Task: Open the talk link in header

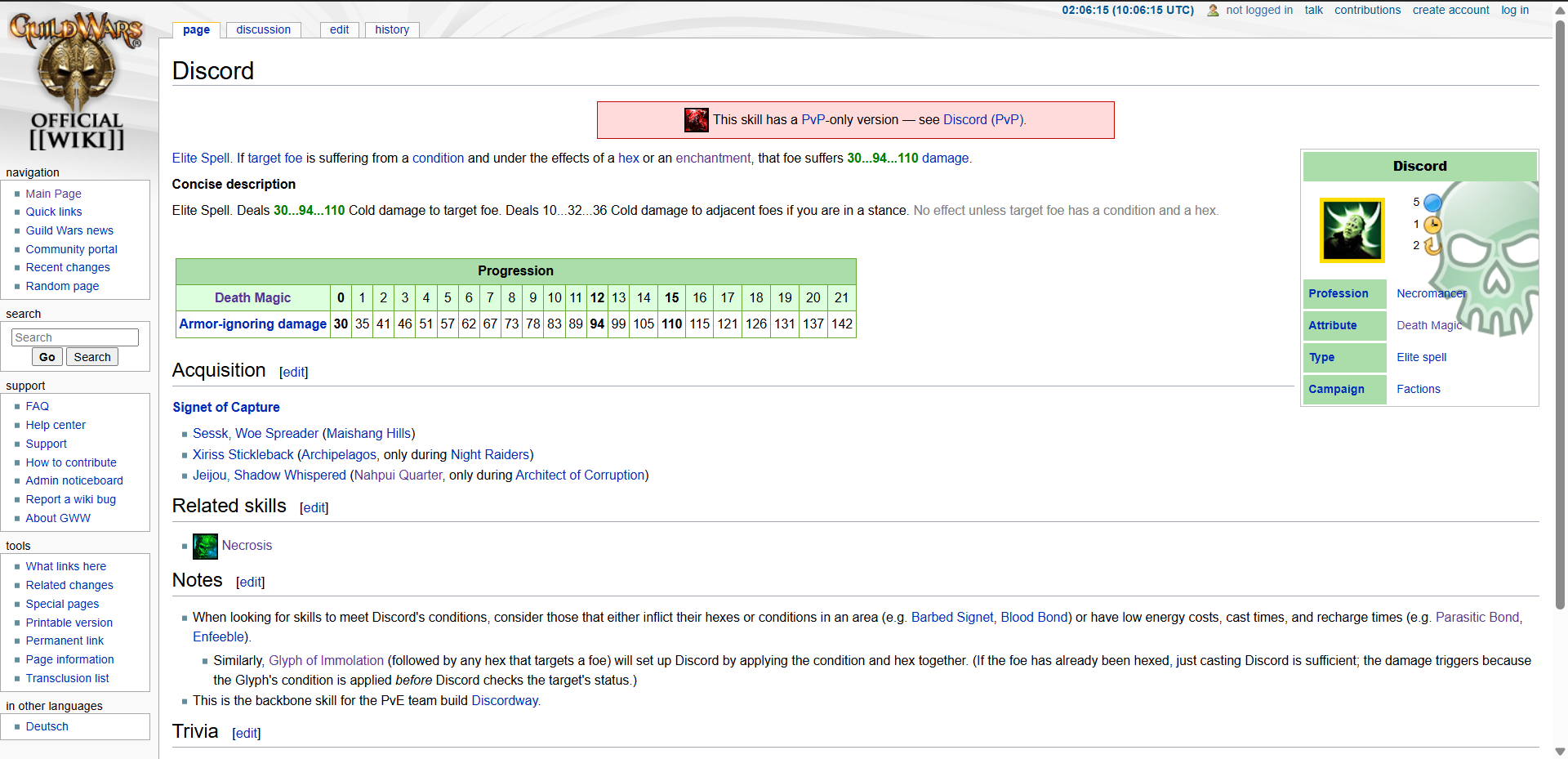Action: [1313, 10]
